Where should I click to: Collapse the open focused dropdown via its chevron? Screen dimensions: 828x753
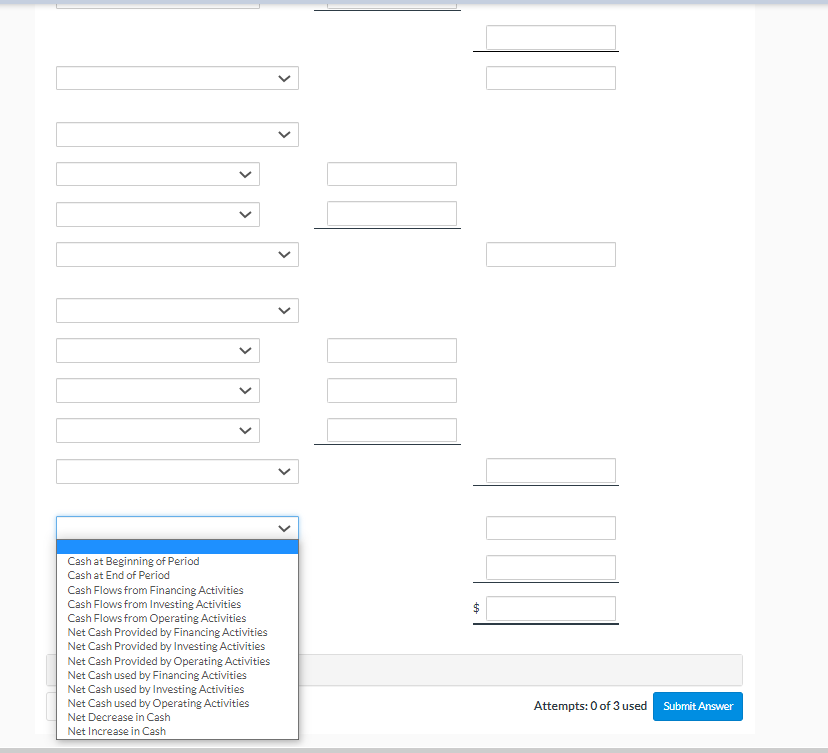click(x=284, y=528)
